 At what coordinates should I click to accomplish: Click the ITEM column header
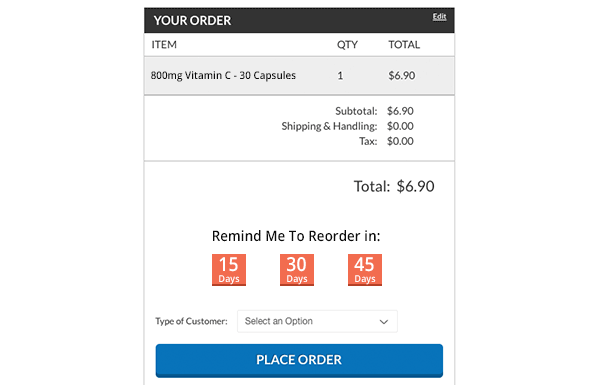pyautogui.click(x=164, y=45)
